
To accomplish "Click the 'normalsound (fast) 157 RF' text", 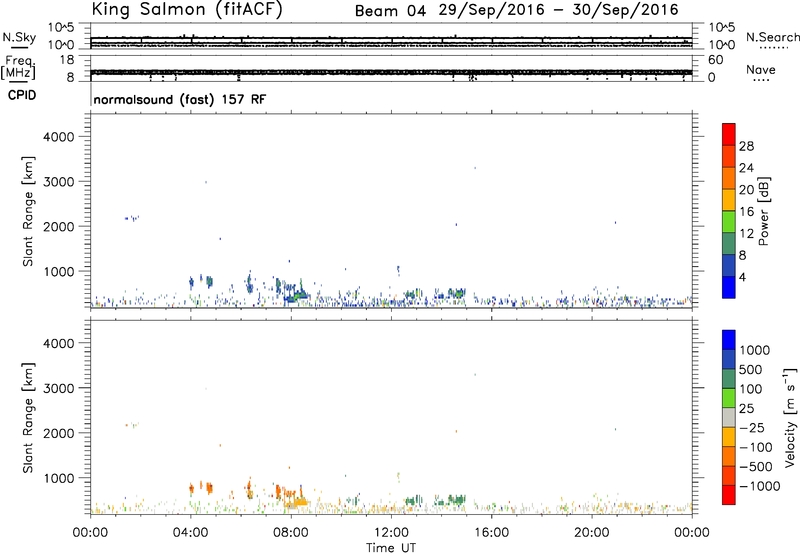I will pyautogui.click(x=180, y=99).
